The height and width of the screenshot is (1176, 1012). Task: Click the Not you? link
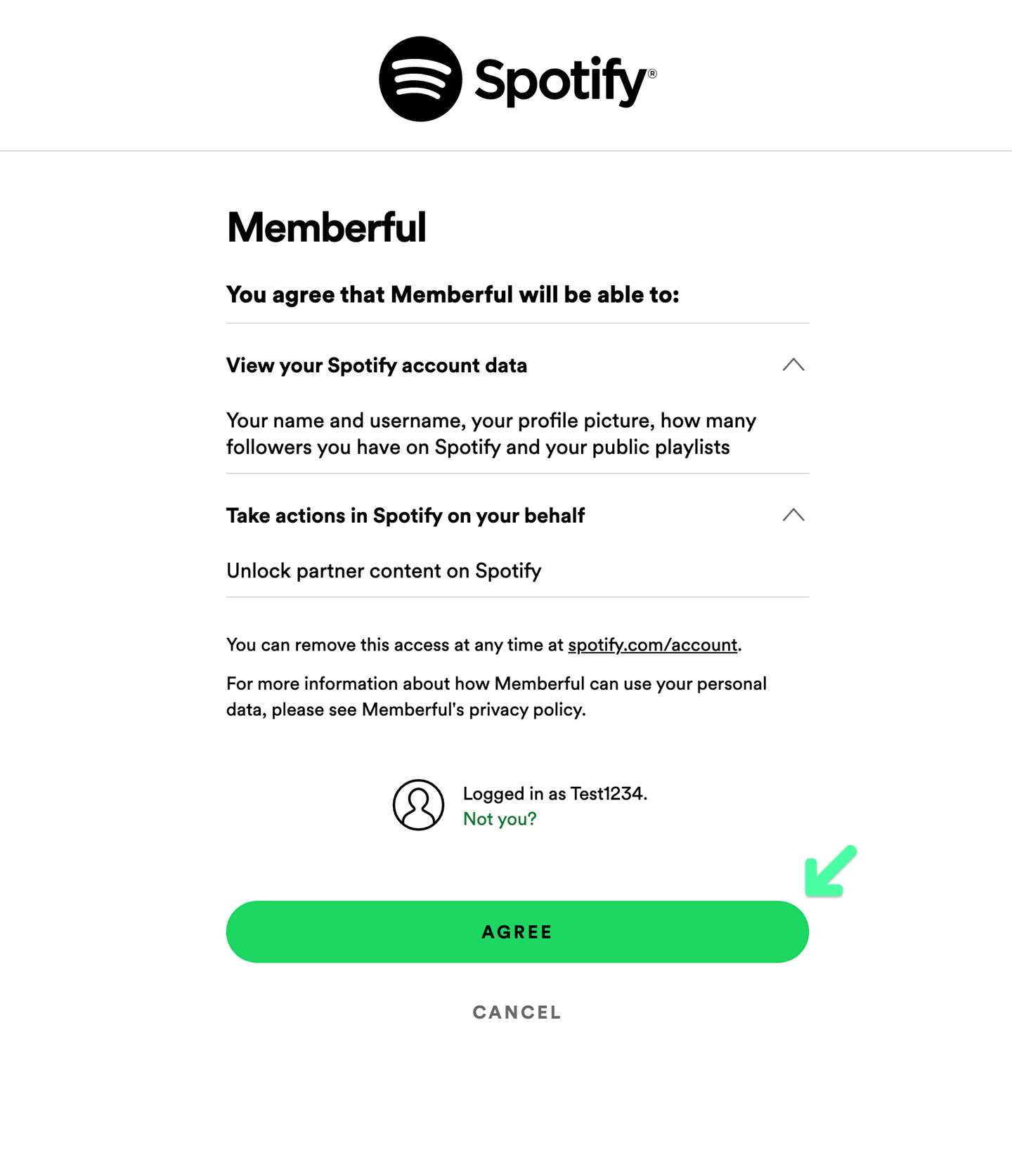499,818
